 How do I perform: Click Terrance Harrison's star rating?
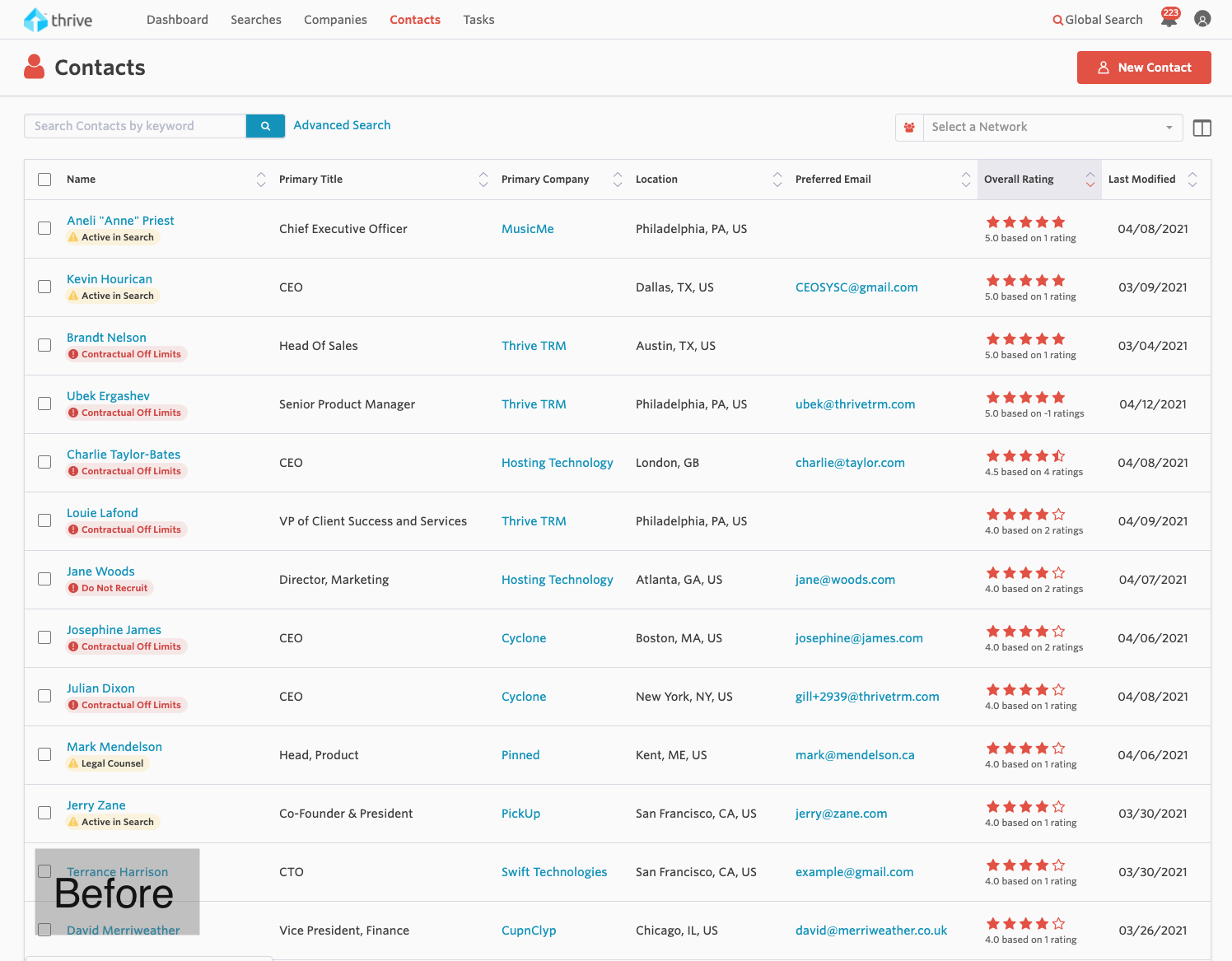[x=1025, y=865]
